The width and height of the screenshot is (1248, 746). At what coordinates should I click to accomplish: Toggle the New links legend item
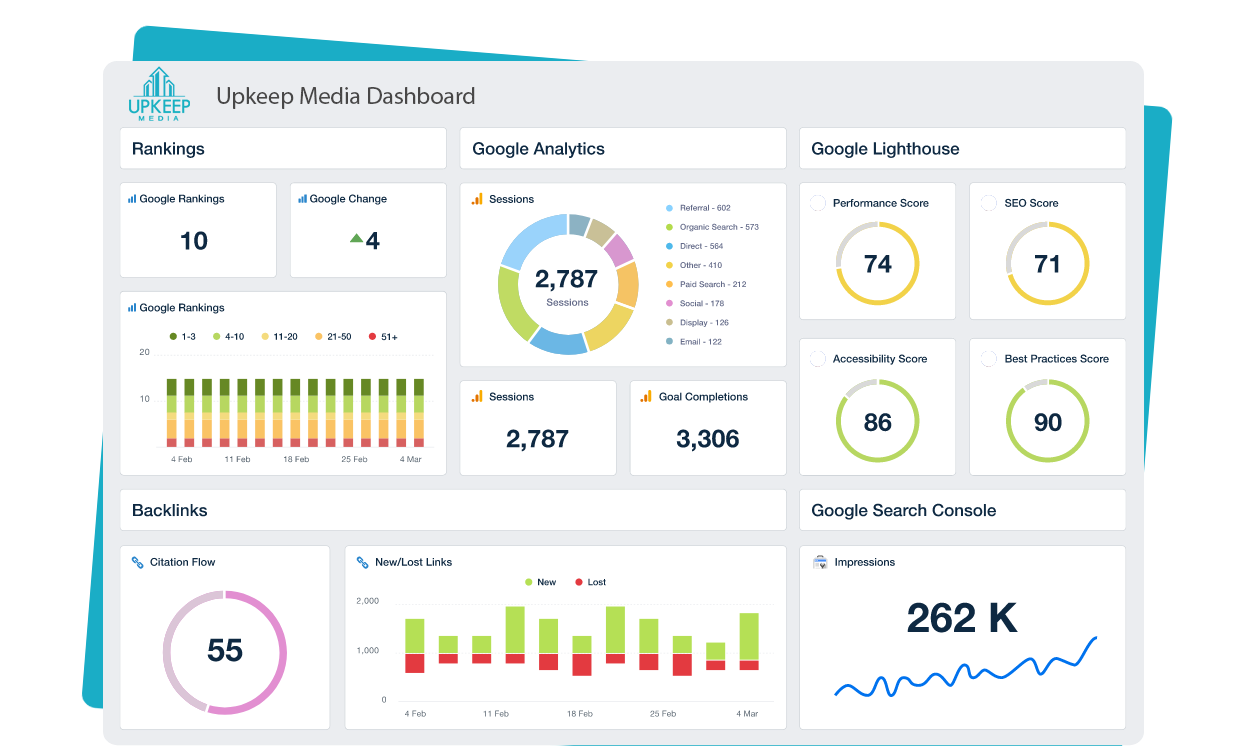pyautogui.click(x=540, y=582)
